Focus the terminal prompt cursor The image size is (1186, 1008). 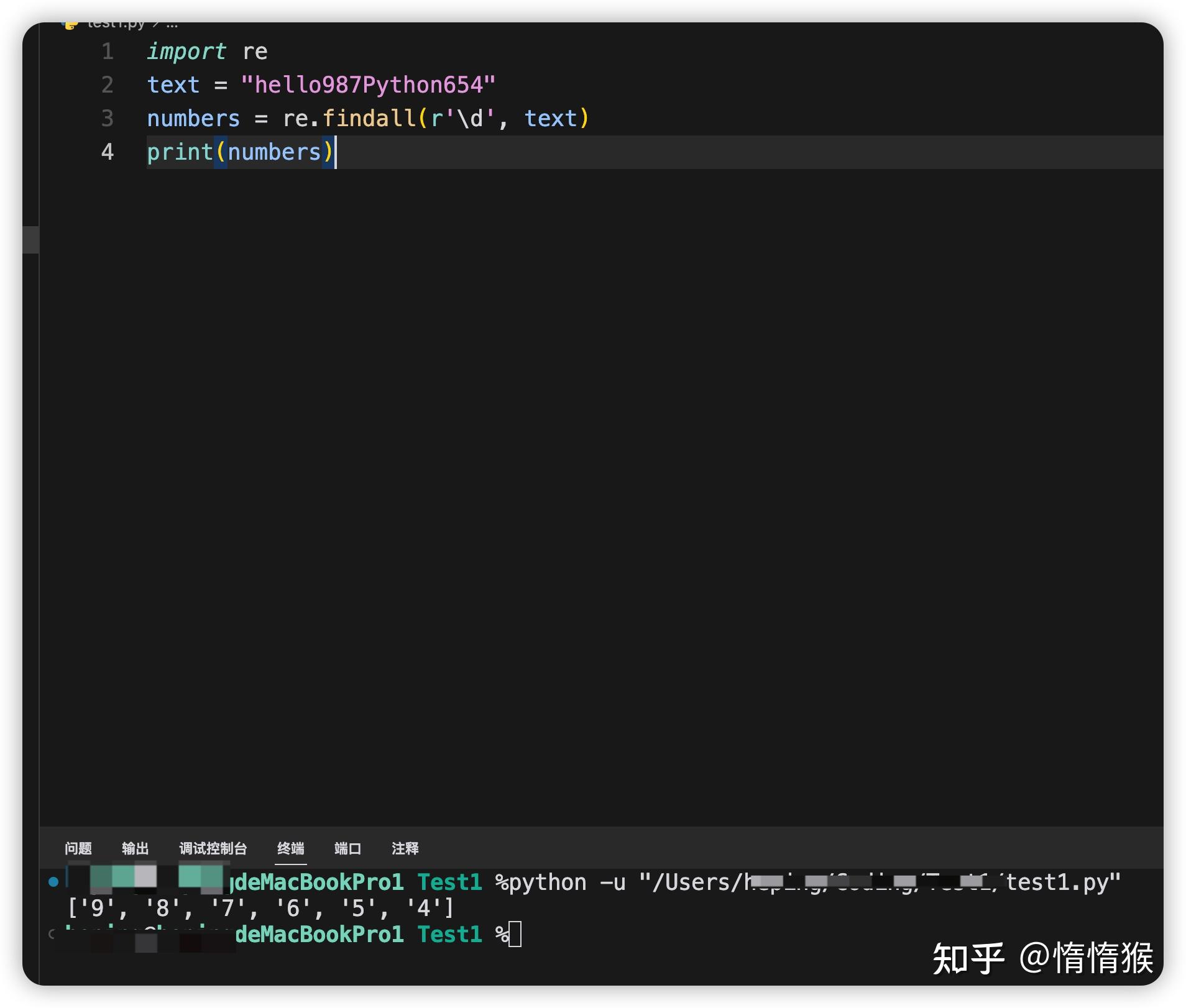(515, 934)
